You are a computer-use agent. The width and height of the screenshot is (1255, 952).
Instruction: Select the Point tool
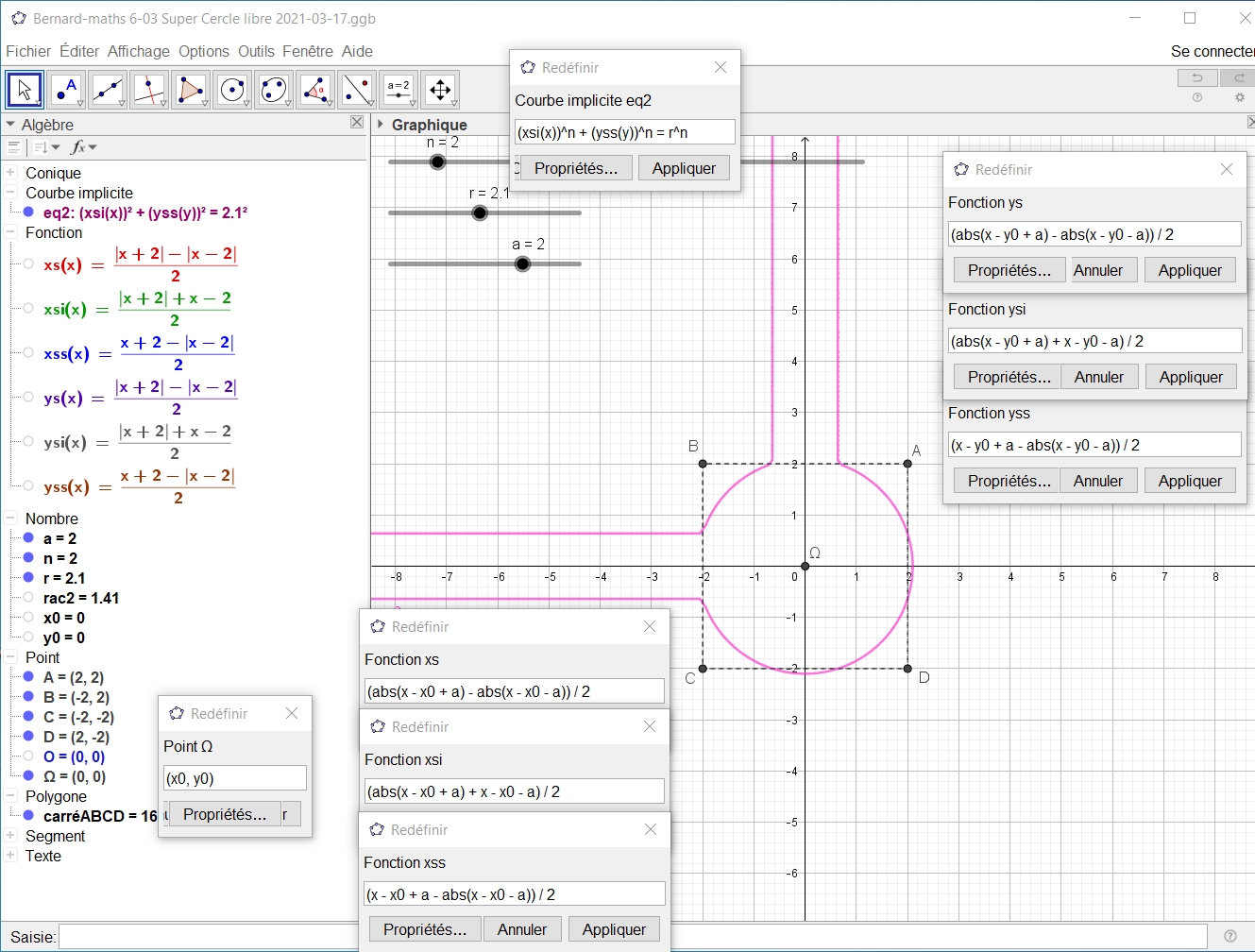point(66,90)
